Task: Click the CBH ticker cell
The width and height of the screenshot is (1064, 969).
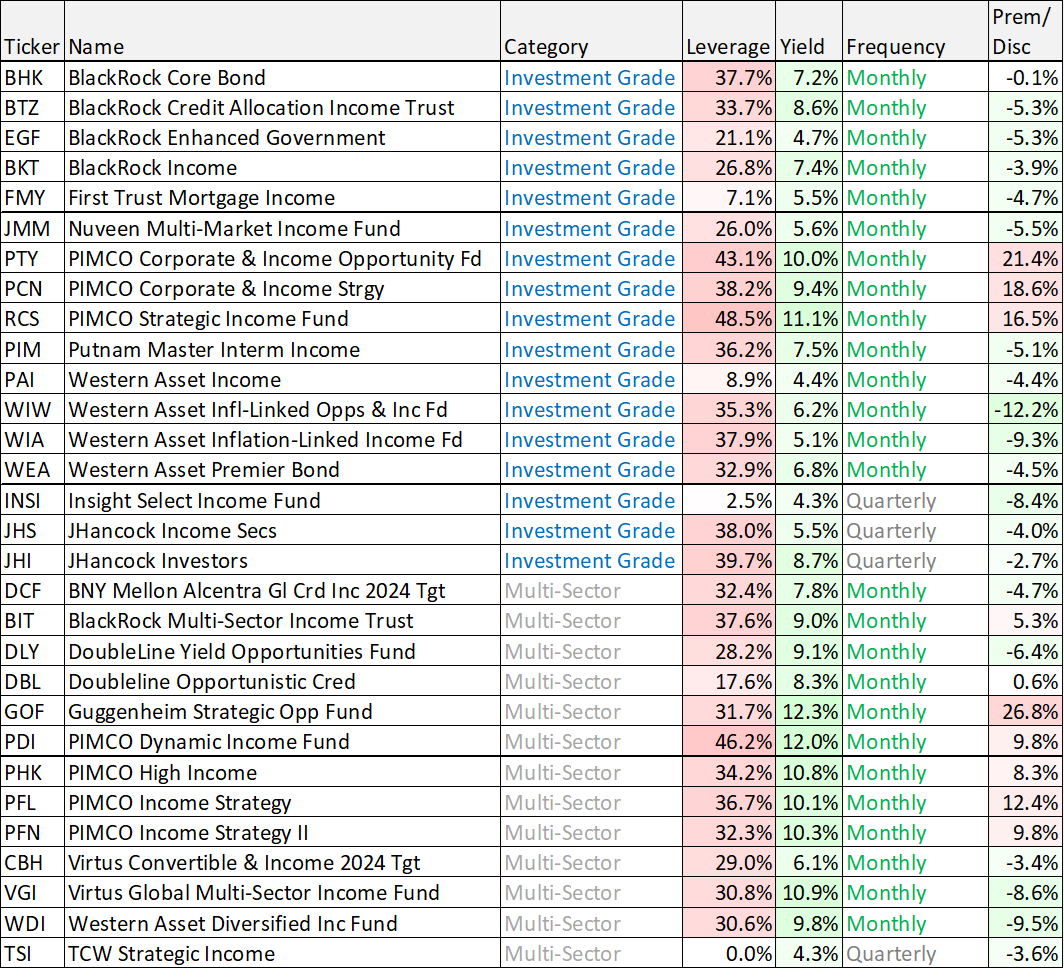Action: [x=32, y=862]
